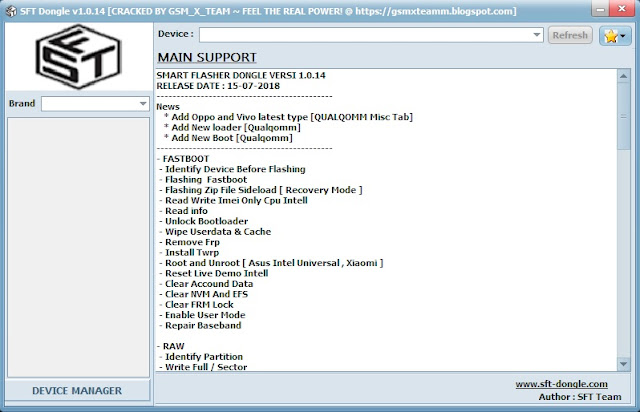Click the 'Device :' label
Screen dimensions: 640x412
[x=176, y=34]
